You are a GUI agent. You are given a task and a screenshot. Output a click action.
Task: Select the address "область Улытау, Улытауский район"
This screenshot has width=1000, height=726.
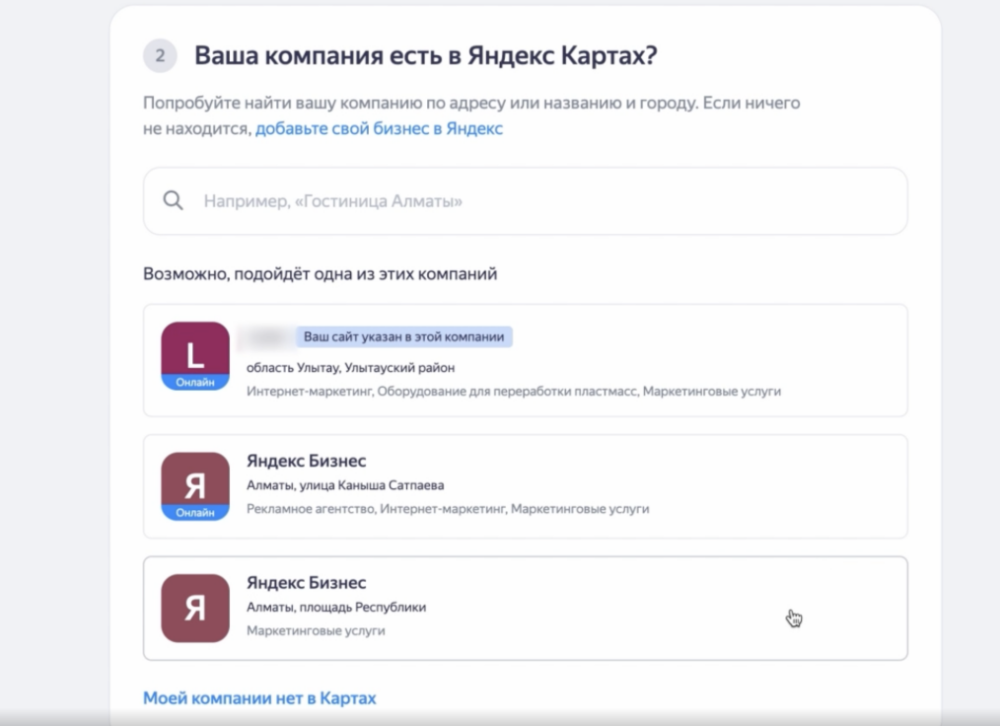(x=351, y=367)
